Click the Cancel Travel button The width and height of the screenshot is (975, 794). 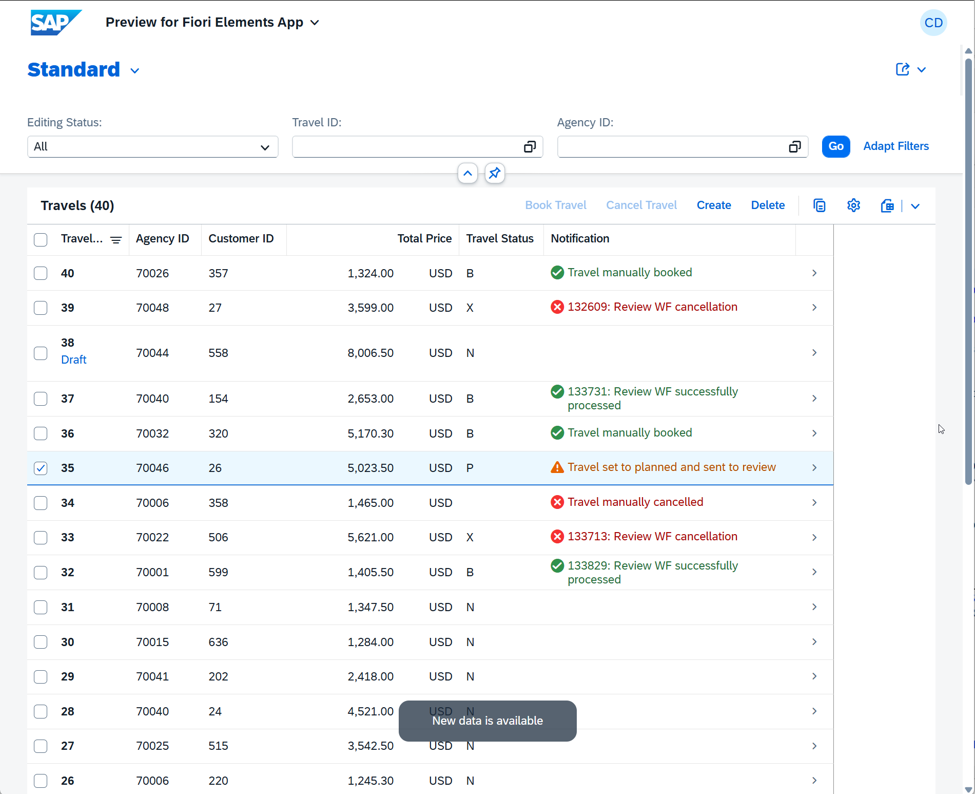pyautogui.click(x=642, y=205)
